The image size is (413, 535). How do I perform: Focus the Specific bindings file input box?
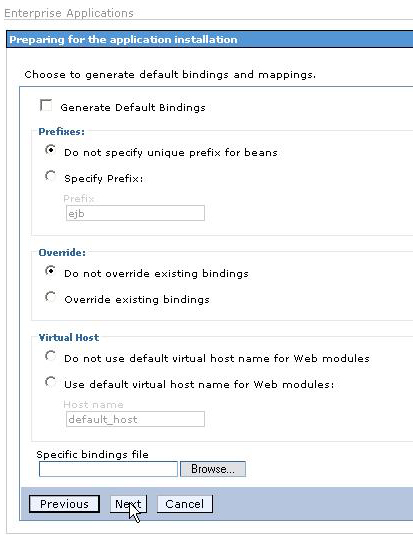click(108, 469)
